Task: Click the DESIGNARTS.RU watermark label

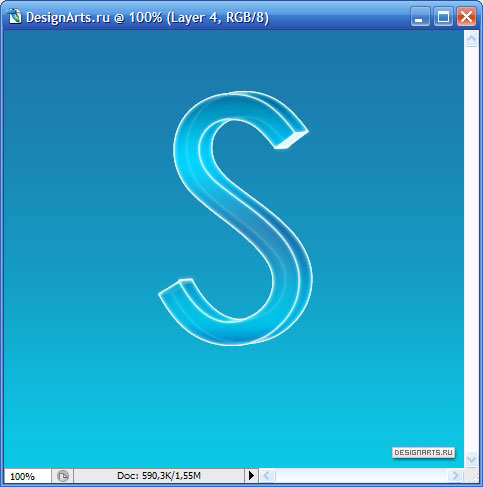Action: 423,453
